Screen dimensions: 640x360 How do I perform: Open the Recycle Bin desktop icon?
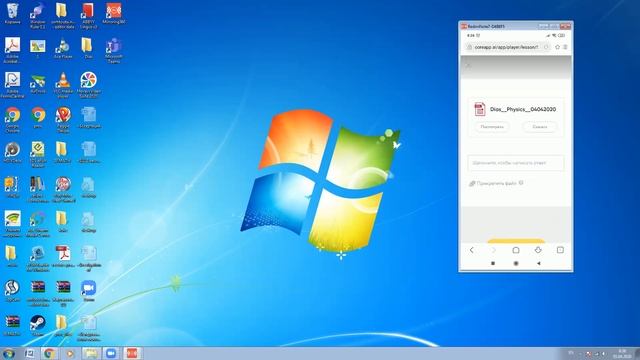12,14
